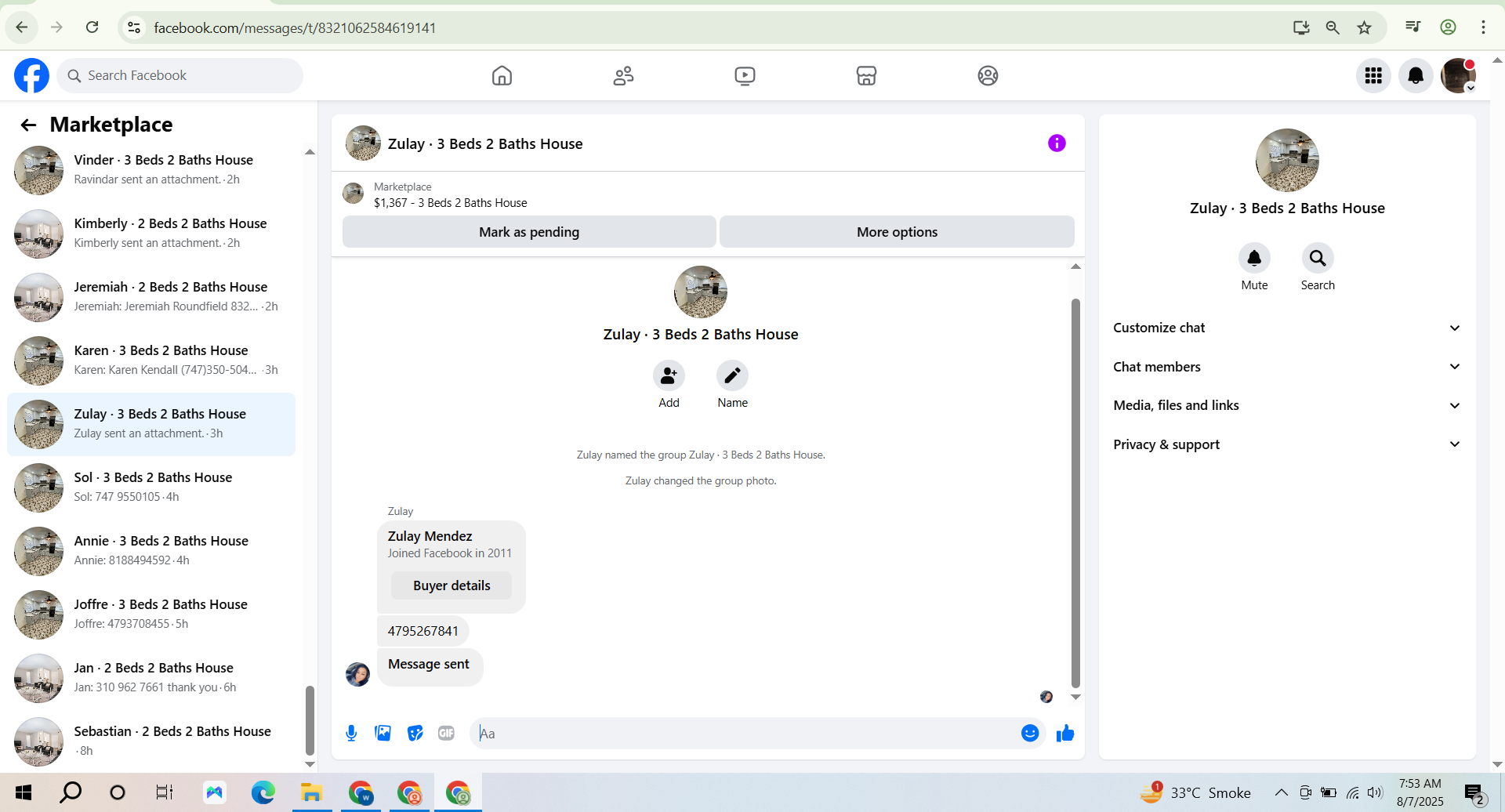
Task: Open Chrome browser menu three dots
Action: [1483, 27]
